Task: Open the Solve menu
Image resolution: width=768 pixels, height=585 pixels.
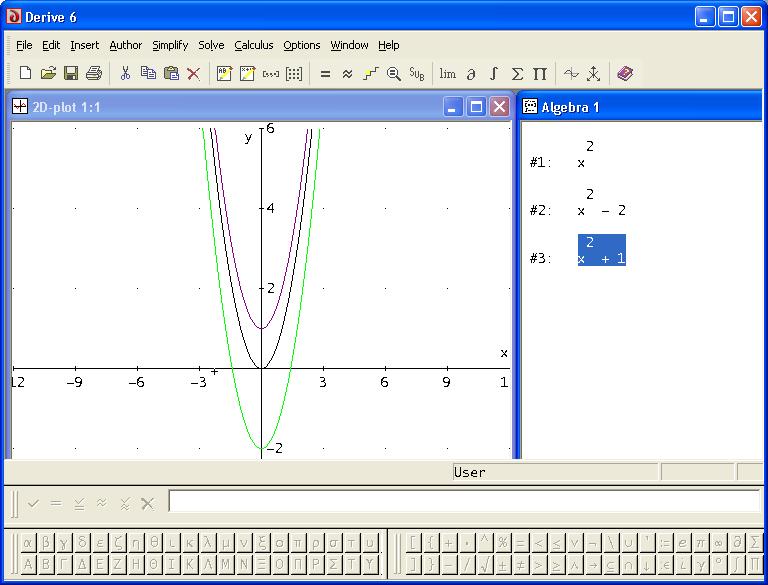Action: coord(211,45)
